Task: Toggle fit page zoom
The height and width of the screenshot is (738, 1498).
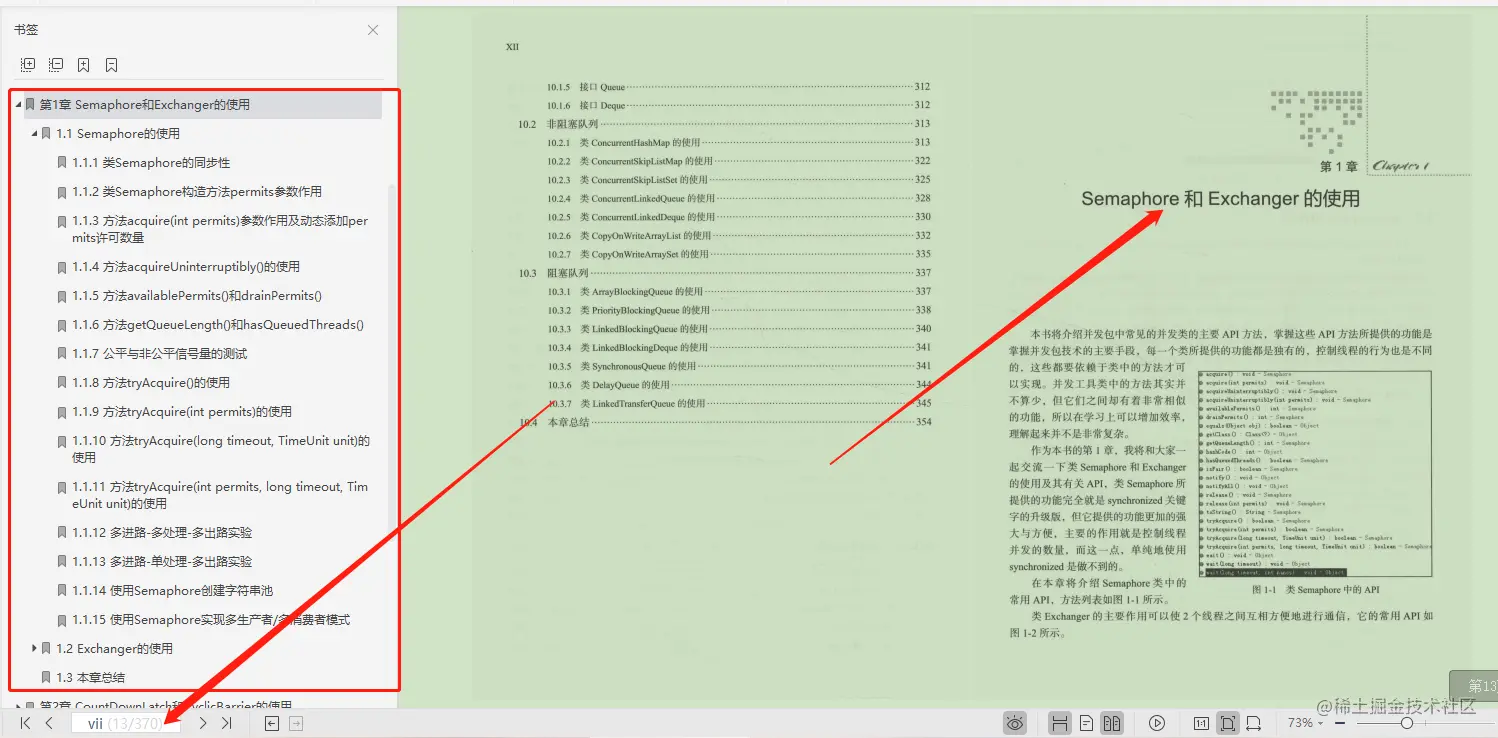Action: tap(1228, 723)
